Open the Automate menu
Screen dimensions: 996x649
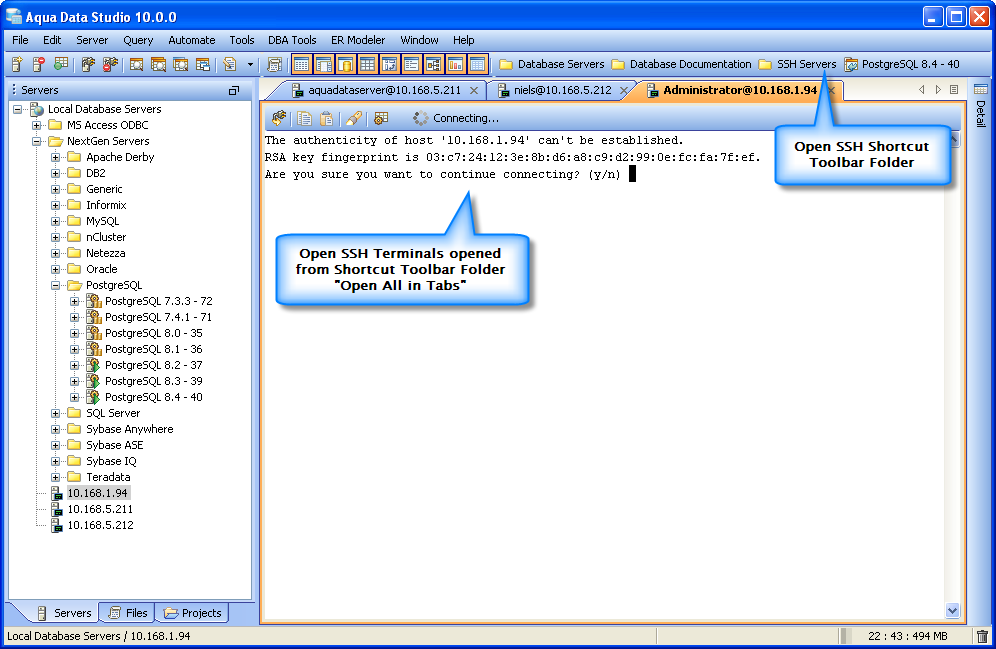coord(192,40)
